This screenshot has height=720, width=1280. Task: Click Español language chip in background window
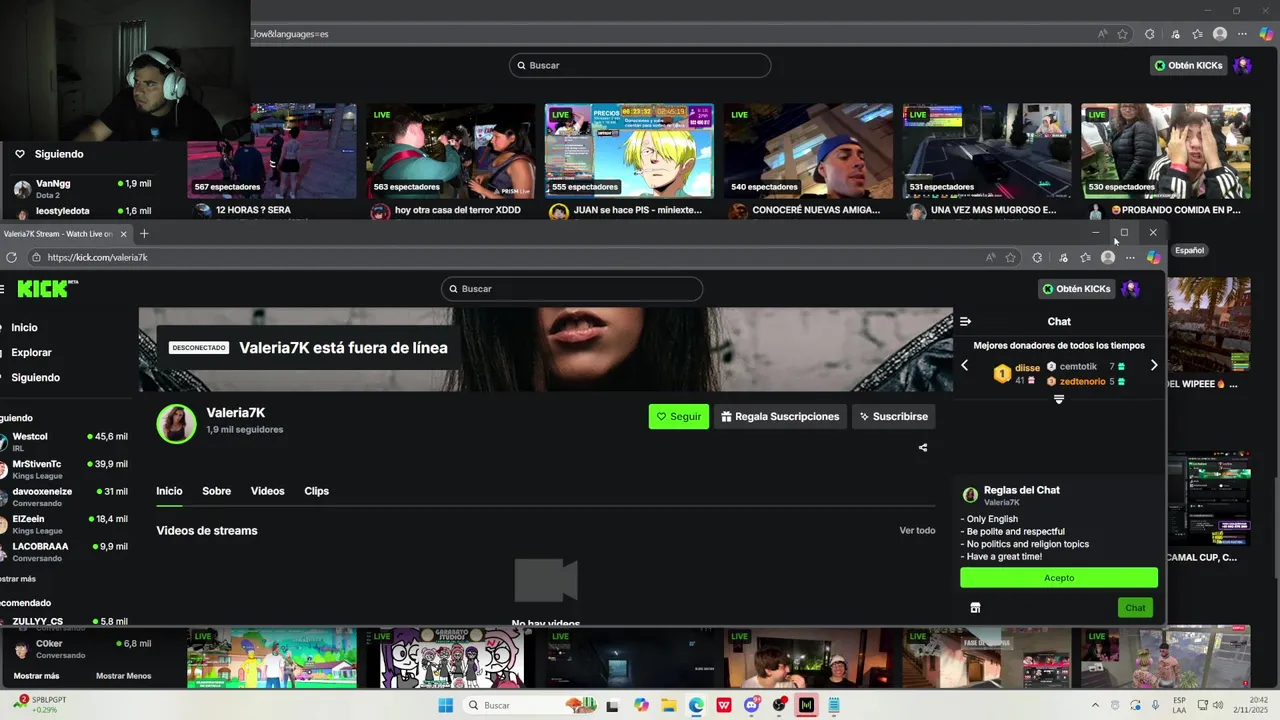point(1190,251)
